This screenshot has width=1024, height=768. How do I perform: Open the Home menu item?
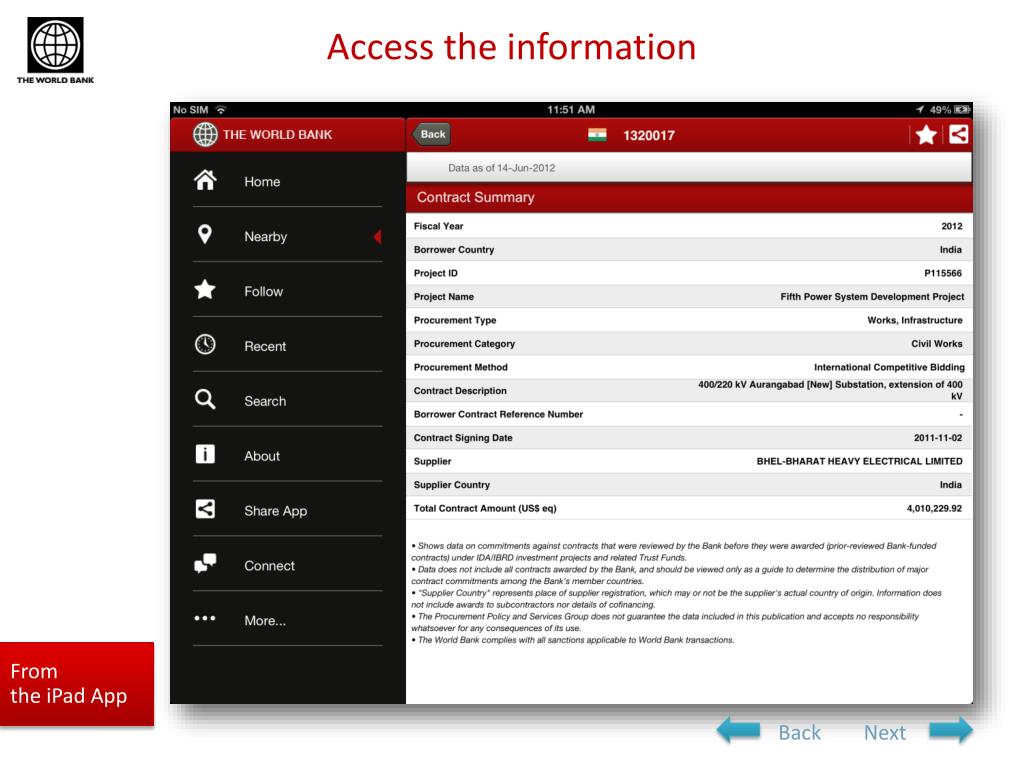287,182
